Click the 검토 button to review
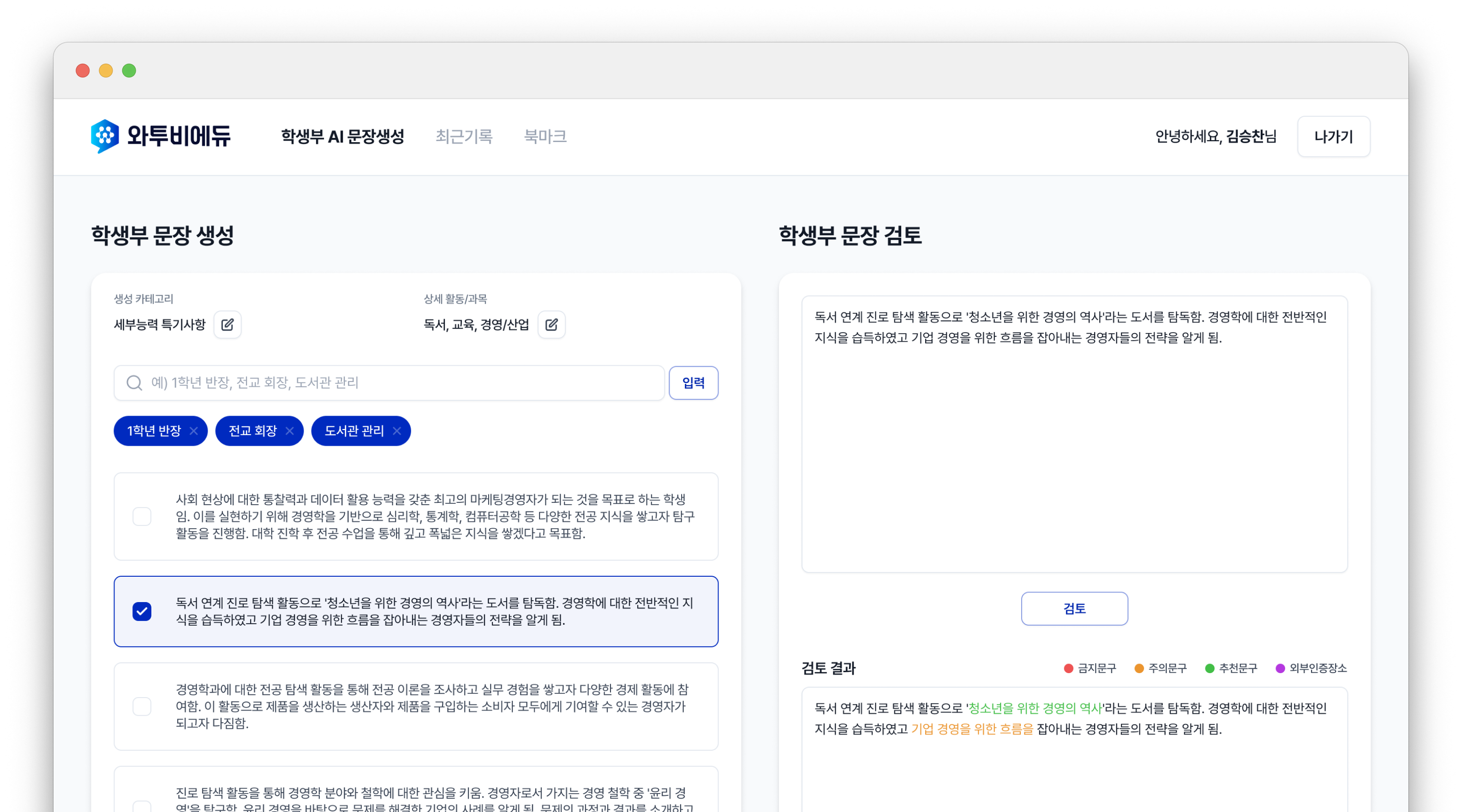Screen dimensions: 1461x812 pyautogui.click(x=1074, y=609)
